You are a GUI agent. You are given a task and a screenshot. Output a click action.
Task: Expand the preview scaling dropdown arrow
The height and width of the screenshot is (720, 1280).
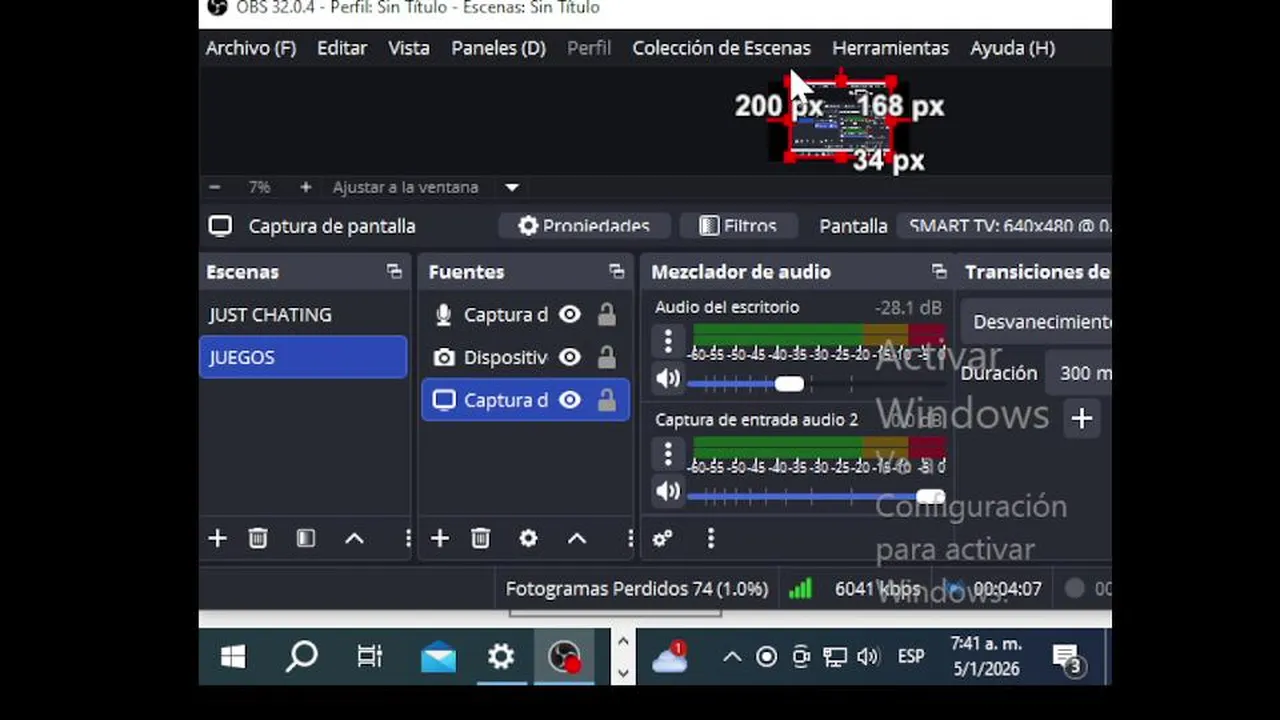[512, 187]
